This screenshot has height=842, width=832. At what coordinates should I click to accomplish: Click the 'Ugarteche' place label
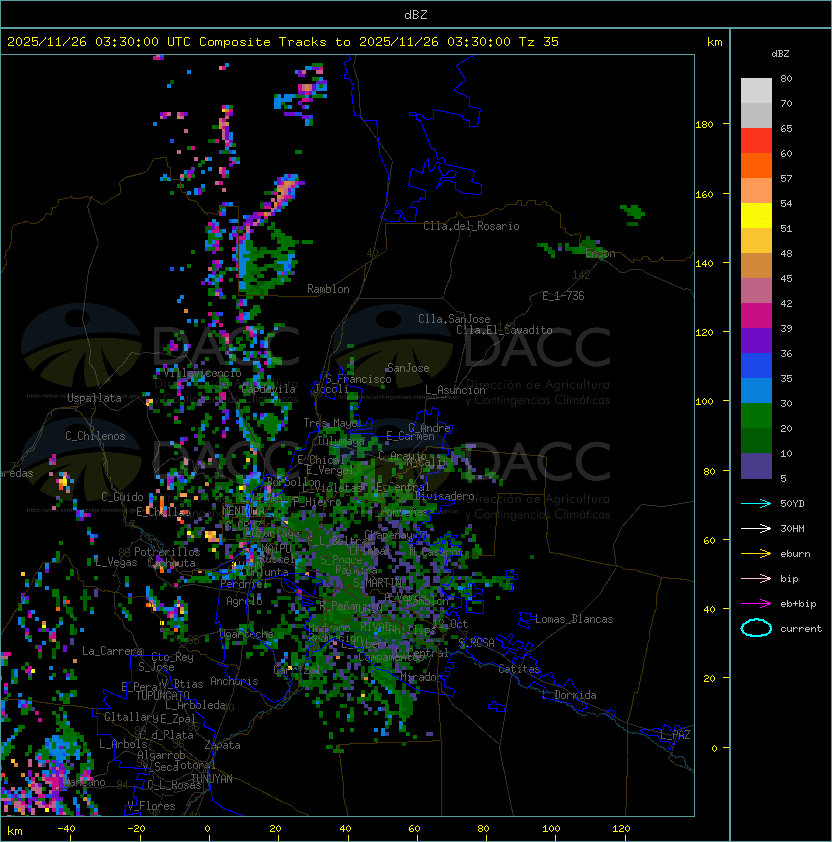tap(247, 634)
